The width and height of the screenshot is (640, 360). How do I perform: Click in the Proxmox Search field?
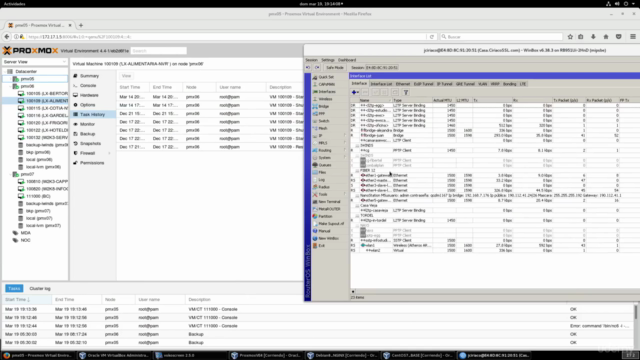click(x=158, y=51)
